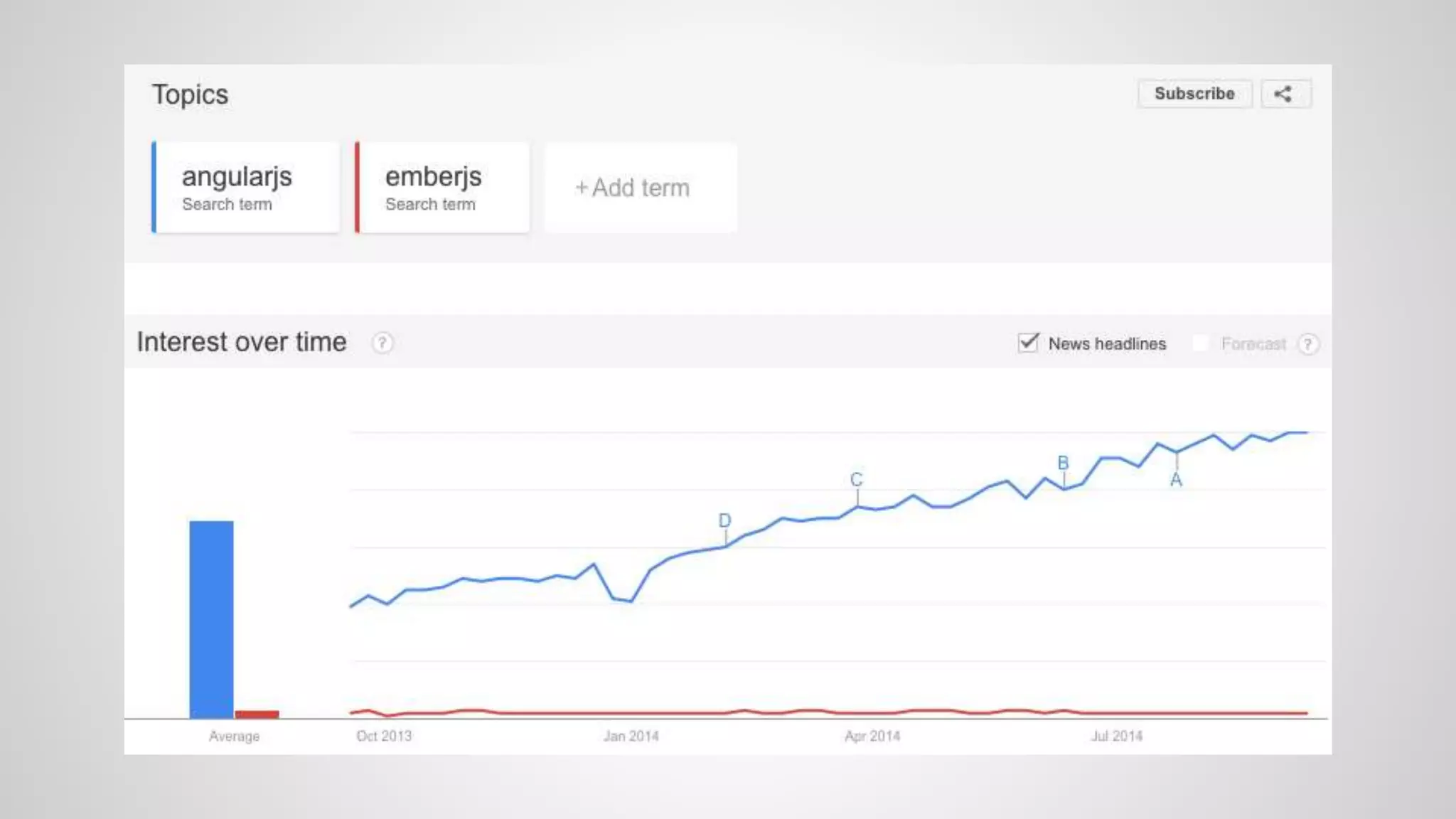This screenshot has width=1456, height=819.
Task: Click the Average label under bars
Action: coord(234,737)
